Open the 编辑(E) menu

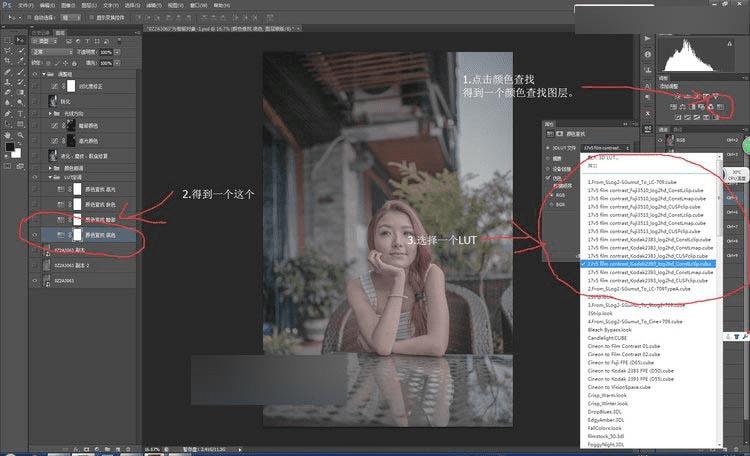[47, 5]
